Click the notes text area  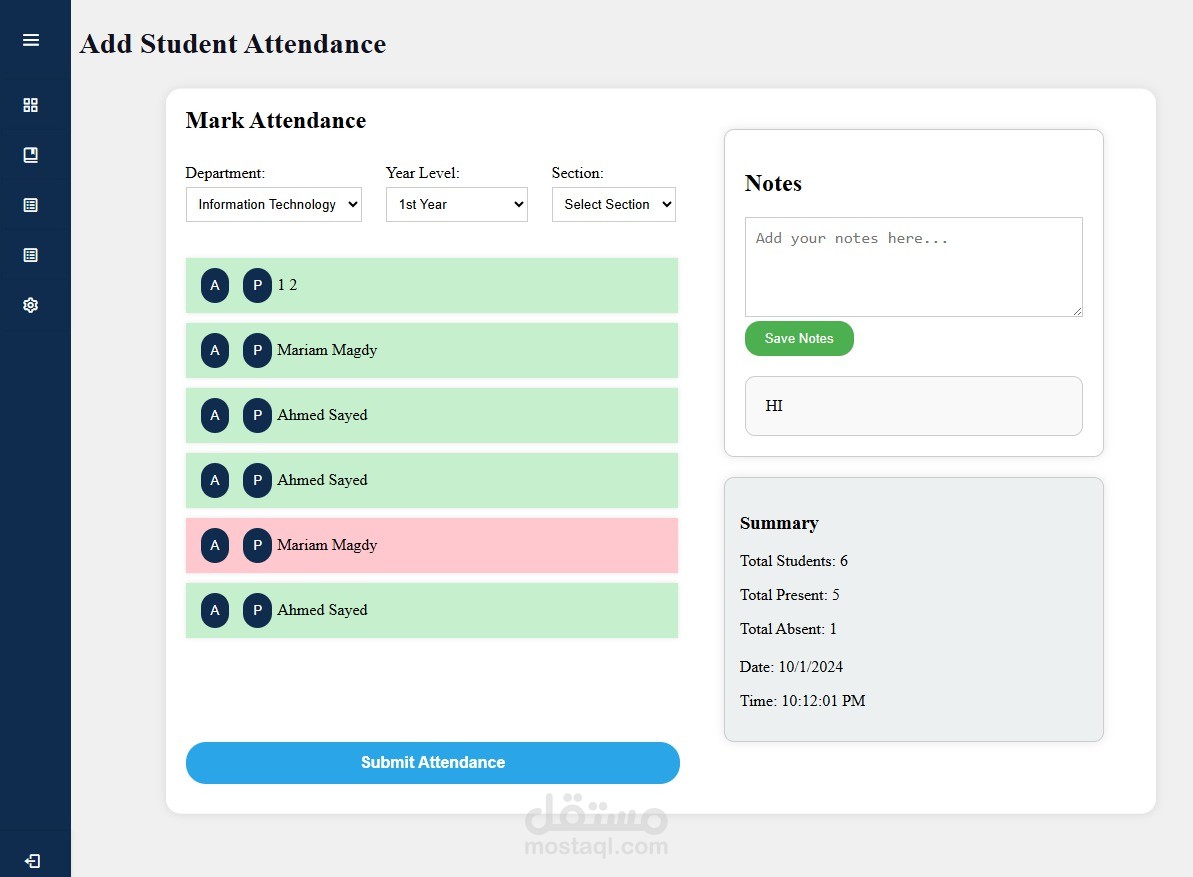coord(913,267)
